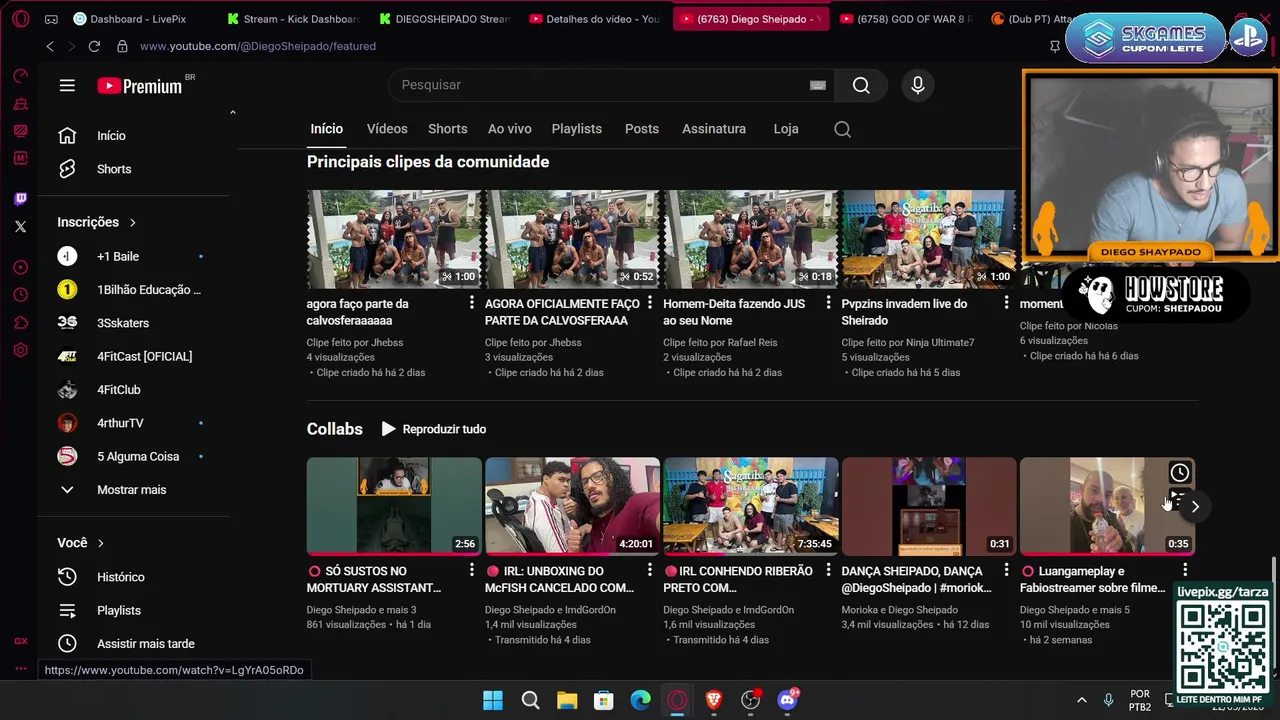Go back in browser history
Screen dimensions: 1280x720
click(x=50, y=46)
